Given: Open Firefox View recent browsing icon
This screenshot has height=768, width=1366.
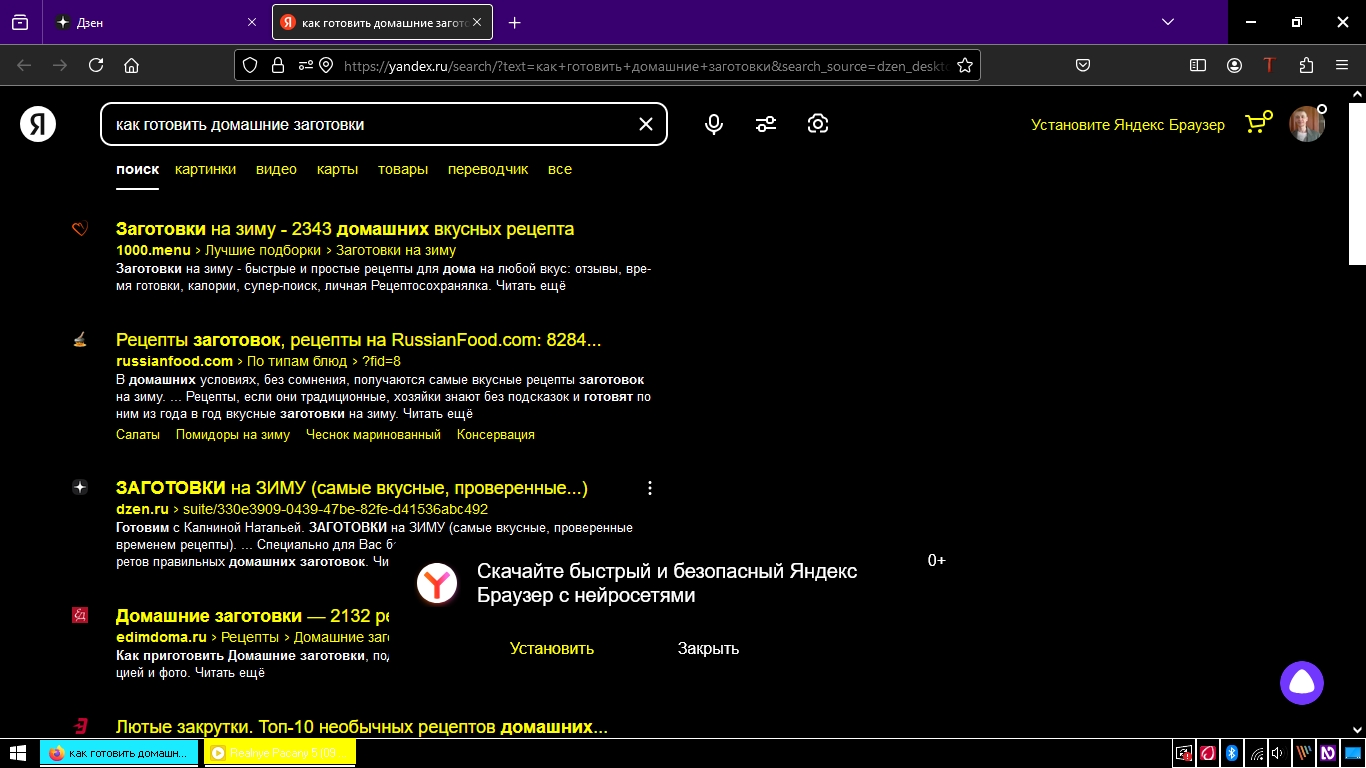Looking at the screenshot, I should coord(20,22).
